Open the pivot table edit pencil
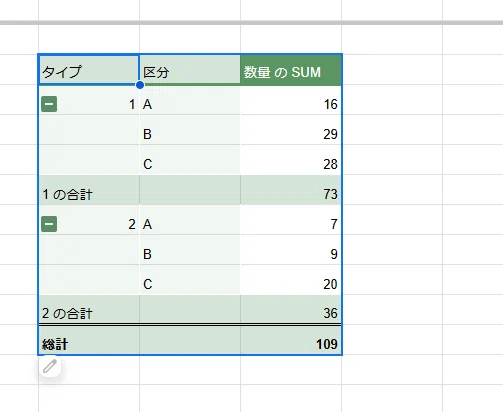Image resolution: width=503 pixels, height=412 pixels. point(50,366)
